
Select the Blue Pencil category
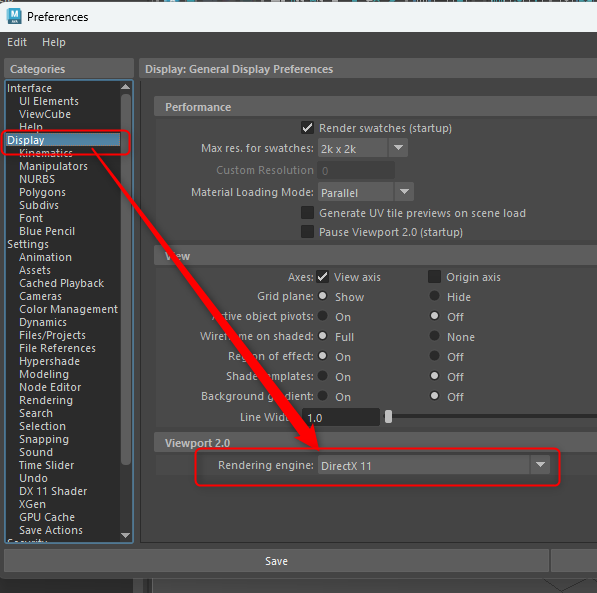pos(47,231)
